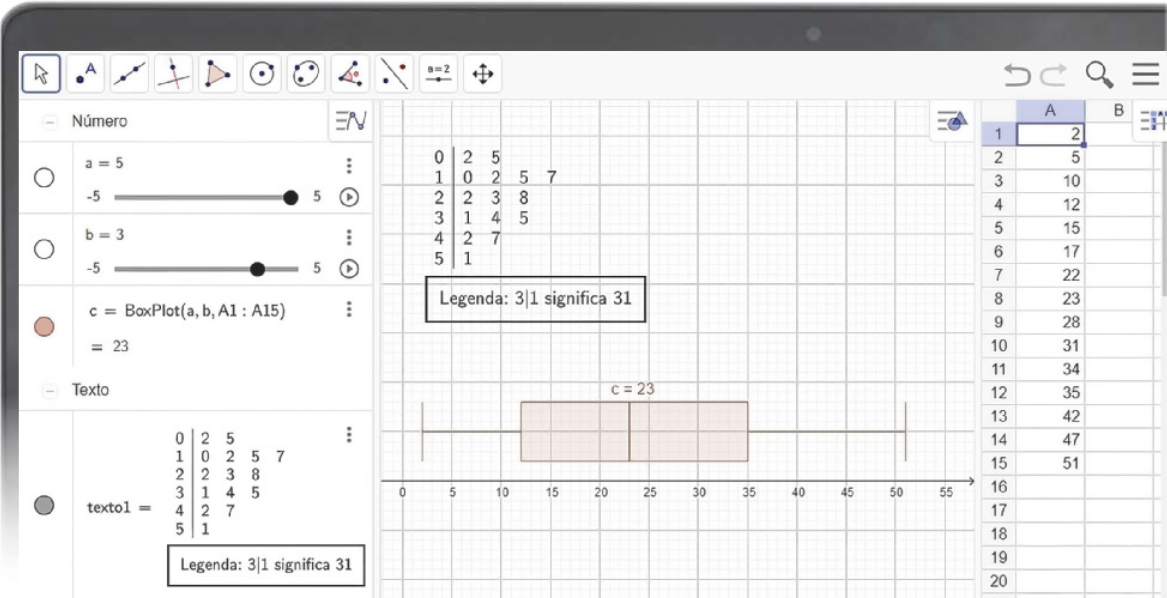Select the Point tool
Screen dimensions: 1167x598
[86, 74]
